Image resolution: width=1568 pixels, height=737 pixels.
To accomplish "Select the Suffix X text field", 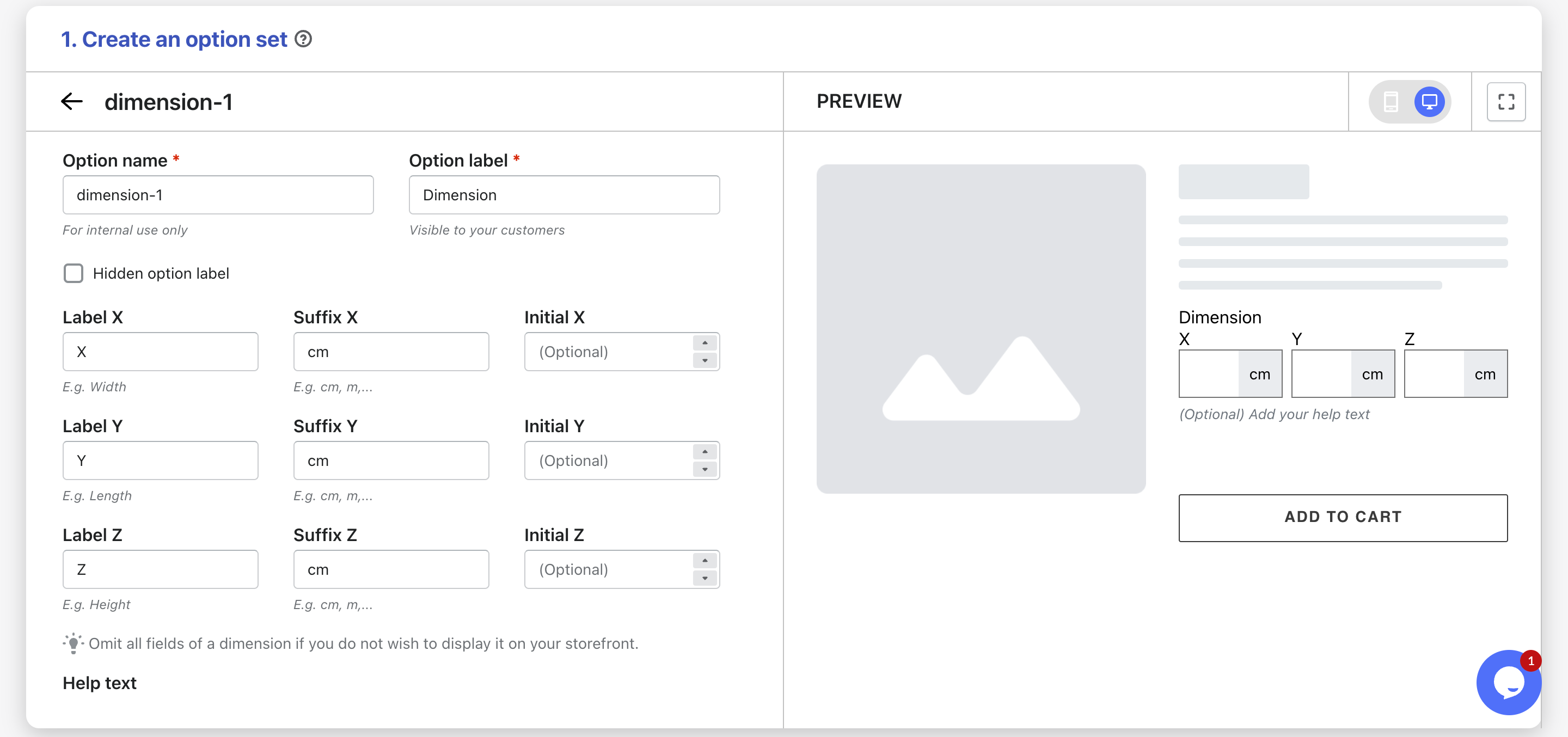I will (391, 351).
